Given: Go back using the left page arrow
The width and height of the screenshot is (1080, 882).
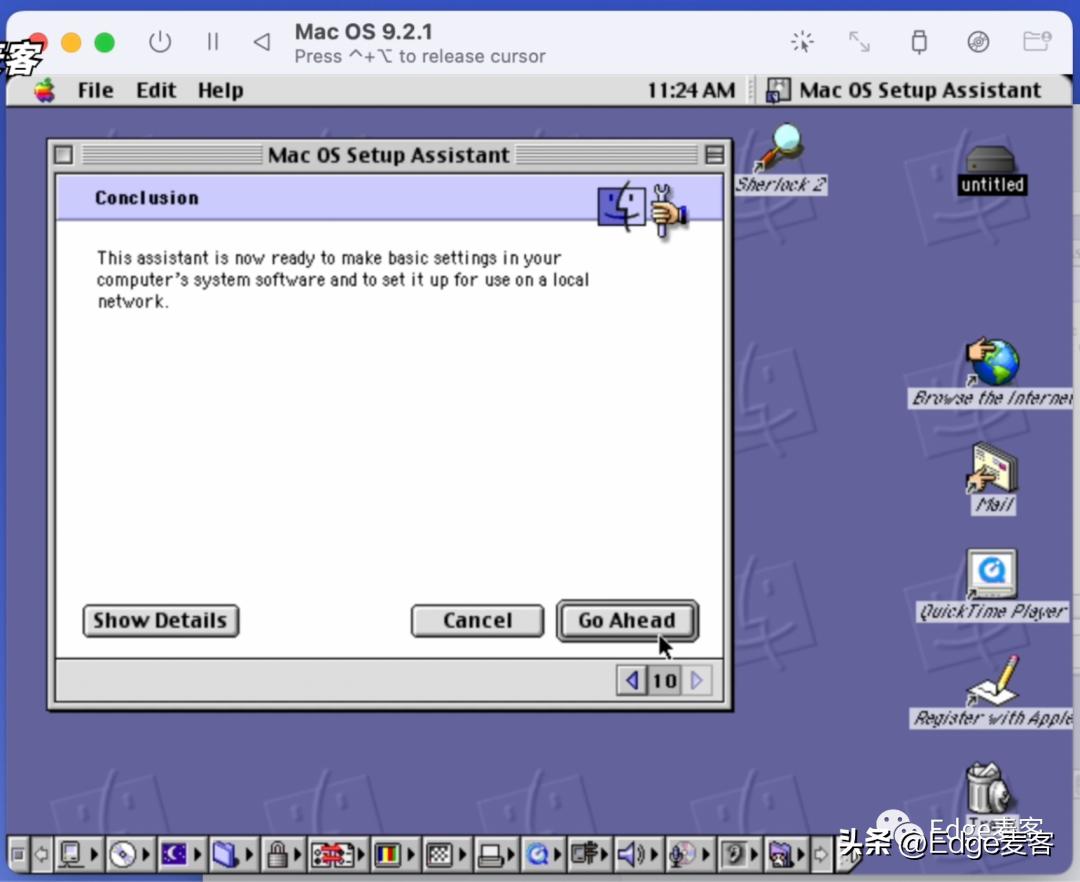Looking at the screenshot, I should click(x=631, y=681).
